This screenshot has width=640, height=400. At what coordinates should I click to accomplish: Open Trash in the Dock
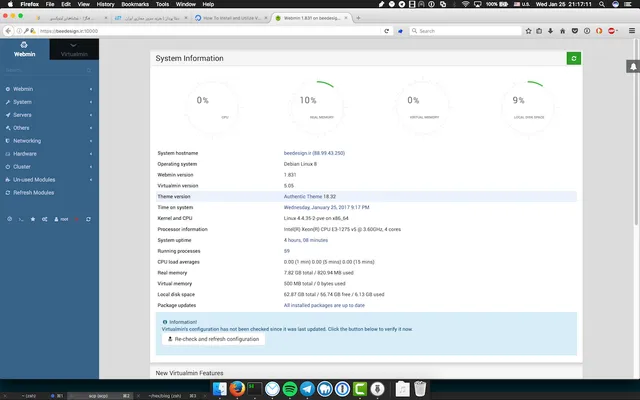click(420, 389)
